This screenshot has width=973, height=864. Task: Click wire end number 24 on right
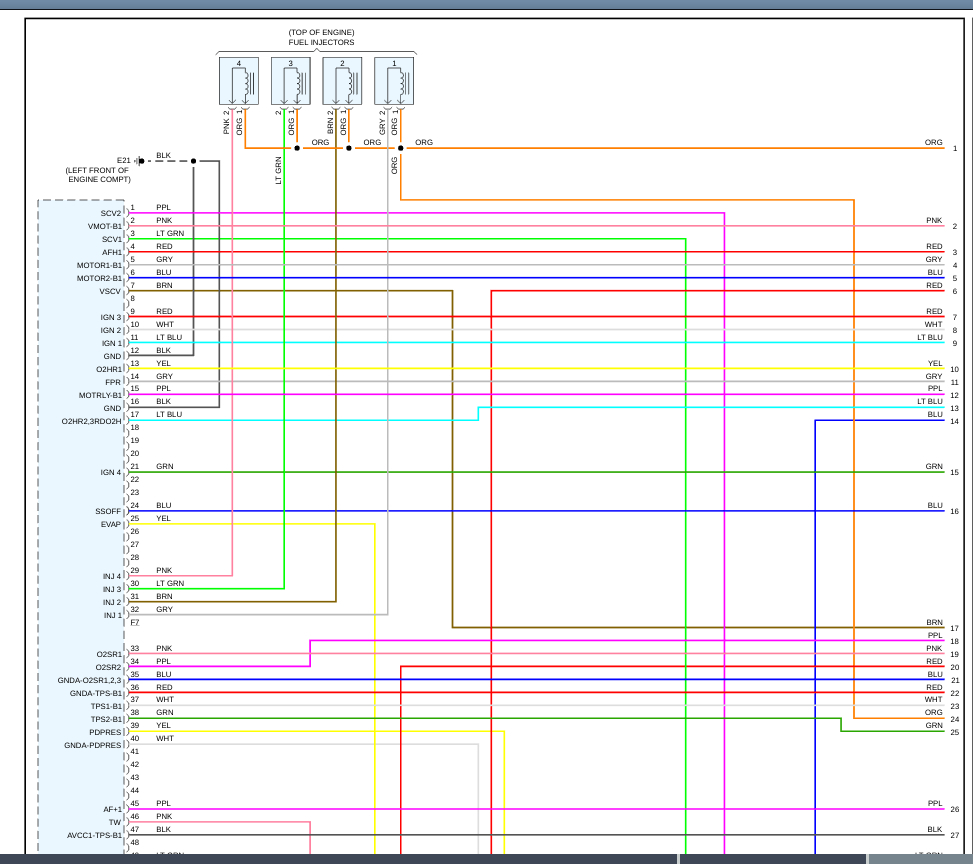[x=955, y=720]
